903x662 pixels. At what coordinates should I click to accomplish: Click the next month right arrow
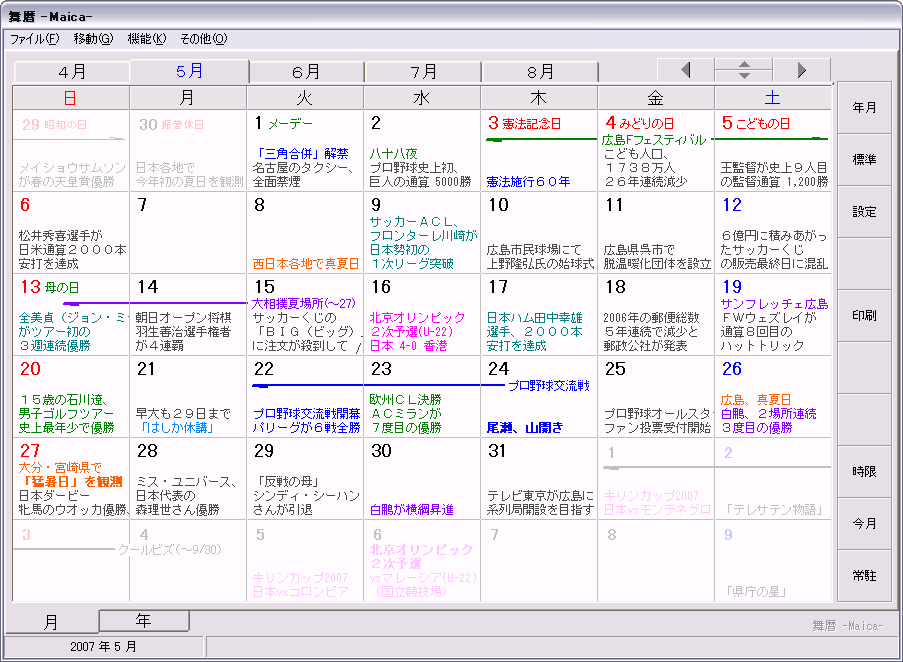pos(802,70)
